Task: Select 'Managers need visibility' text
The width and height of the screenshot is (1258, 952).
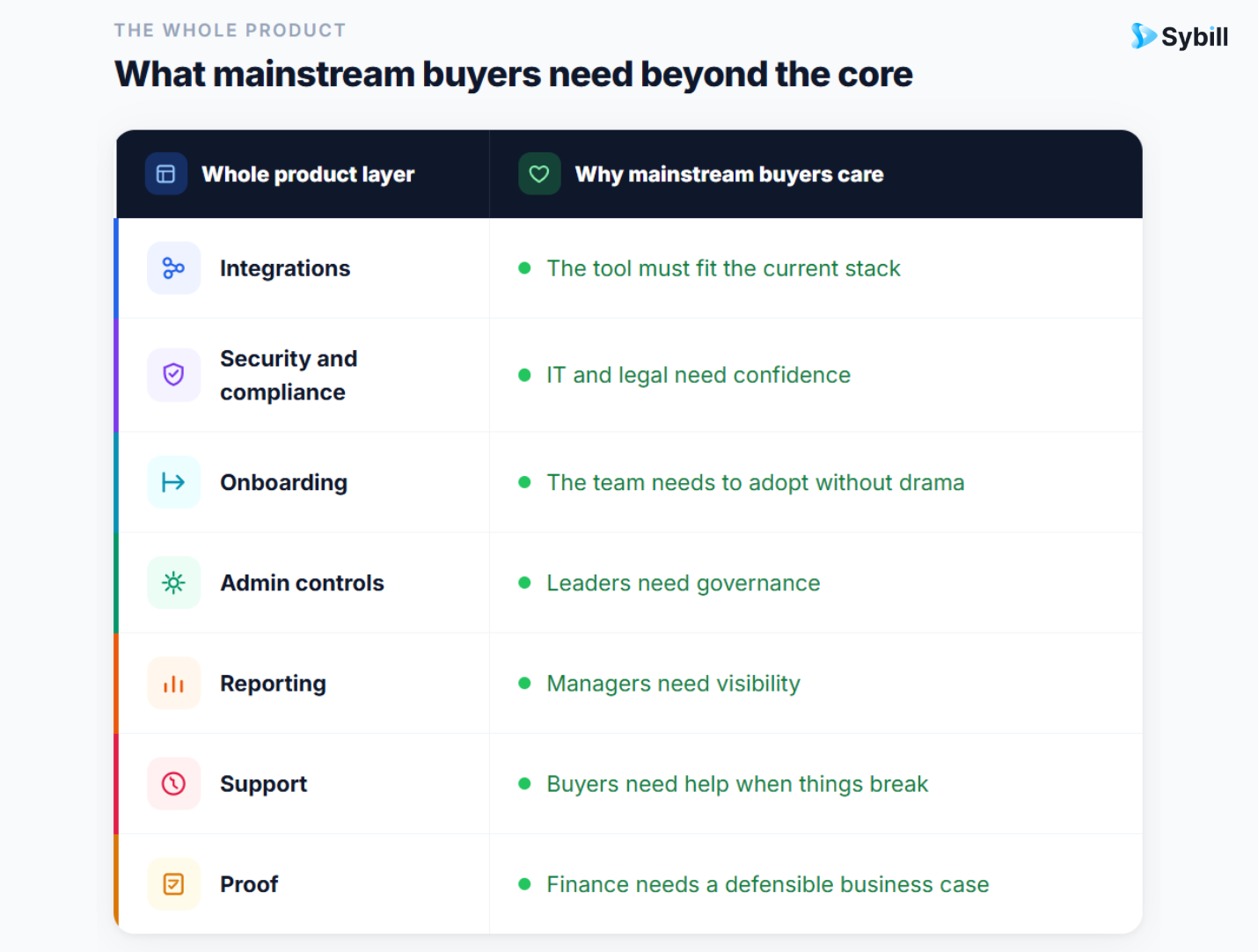Action: pos(673,684)
